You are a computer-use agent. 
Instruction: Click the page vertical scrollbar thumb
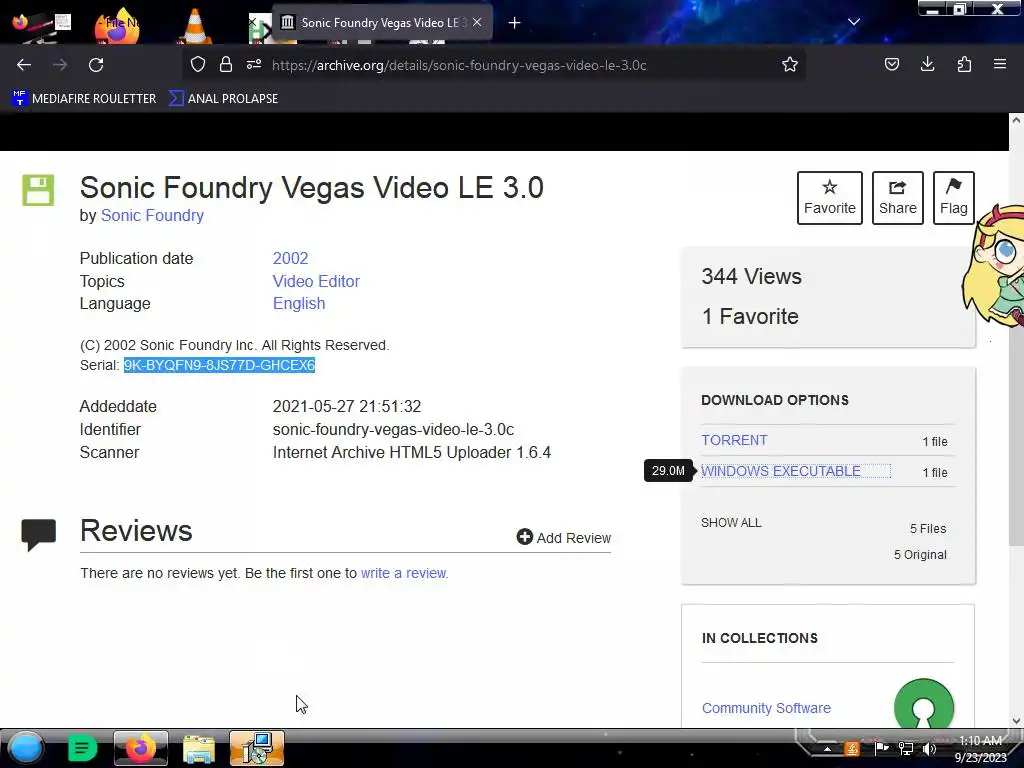tap(1016, 337)
